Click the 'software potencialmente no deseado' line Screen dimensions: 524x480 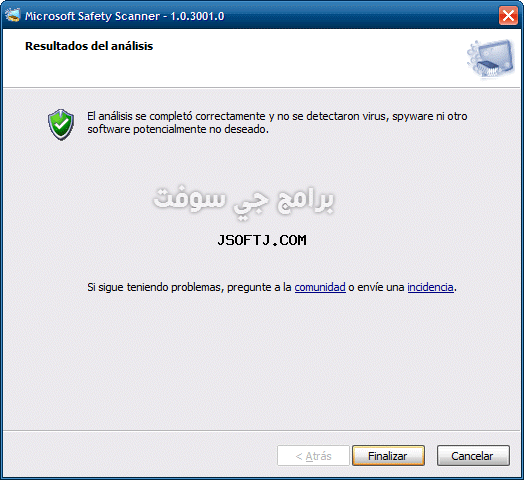178,129
